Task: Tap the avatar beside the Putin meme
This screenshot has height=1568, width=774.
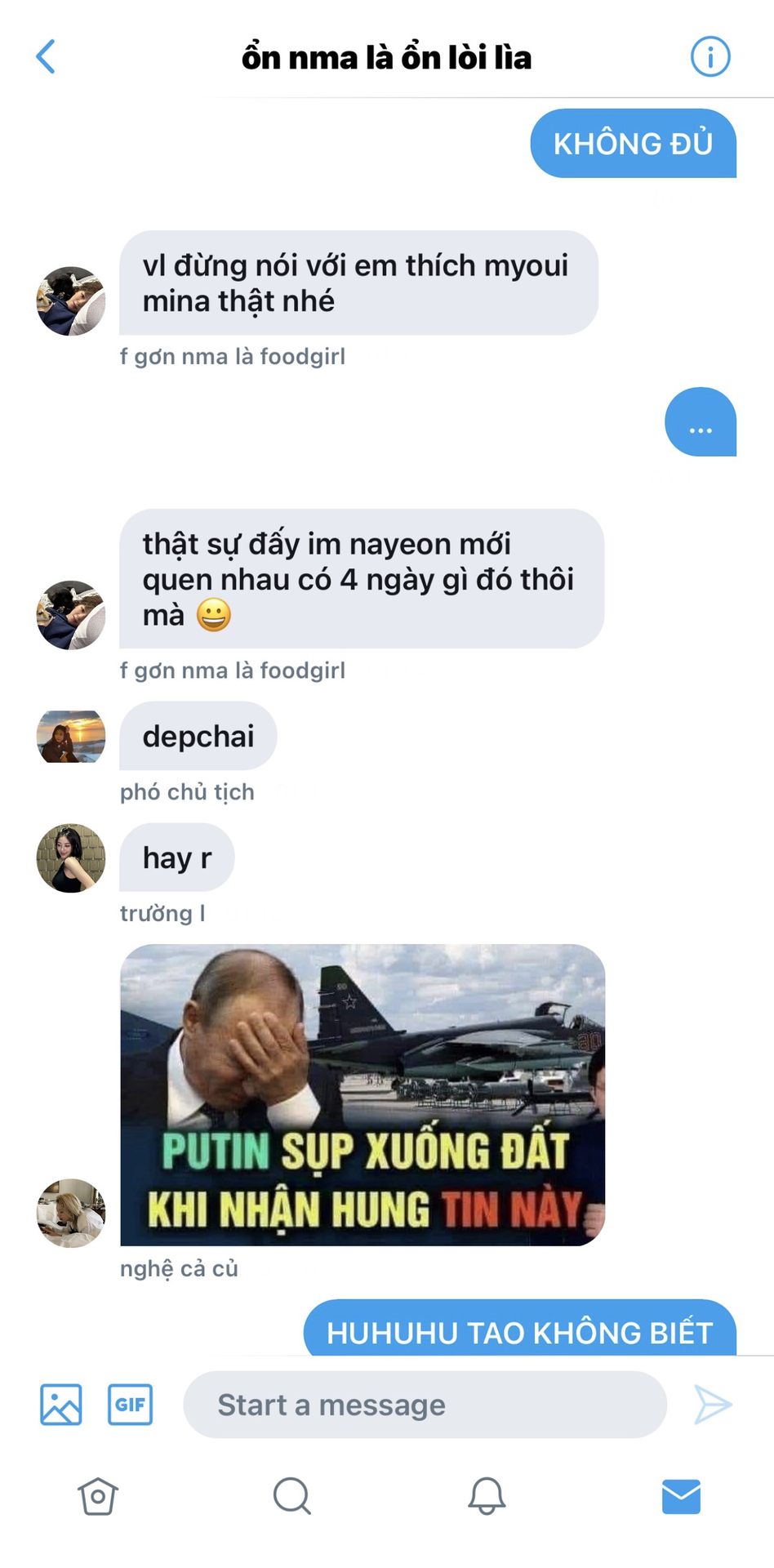Action: coord(71,1213)
